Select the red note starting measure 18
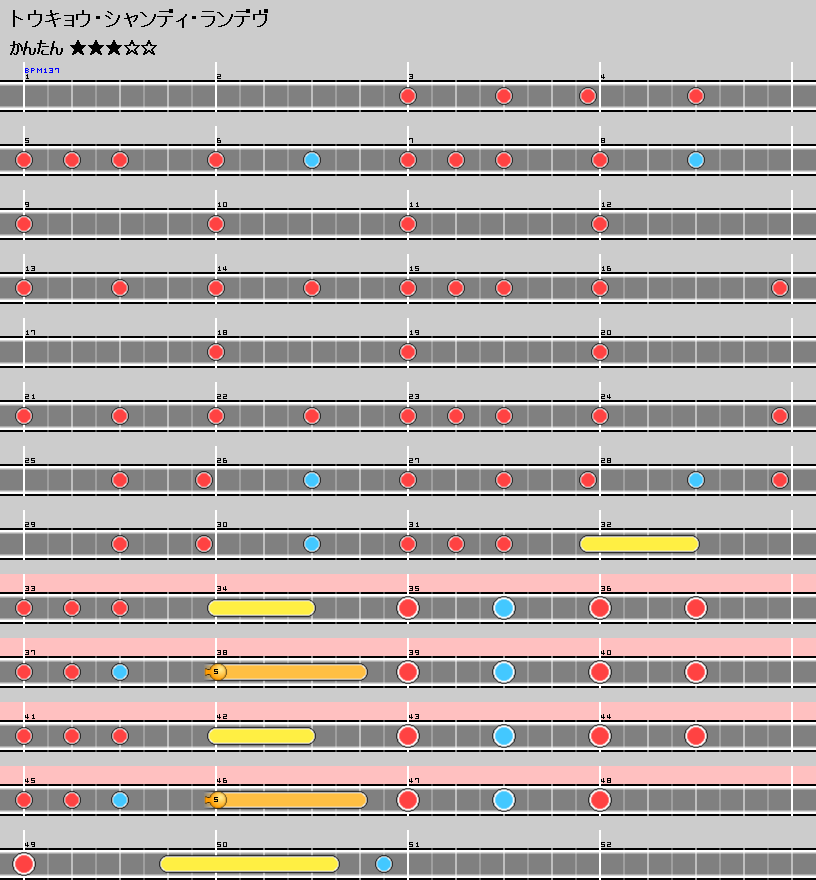The height and width of the screenshot is (880, 816). [x=216, y=352]
